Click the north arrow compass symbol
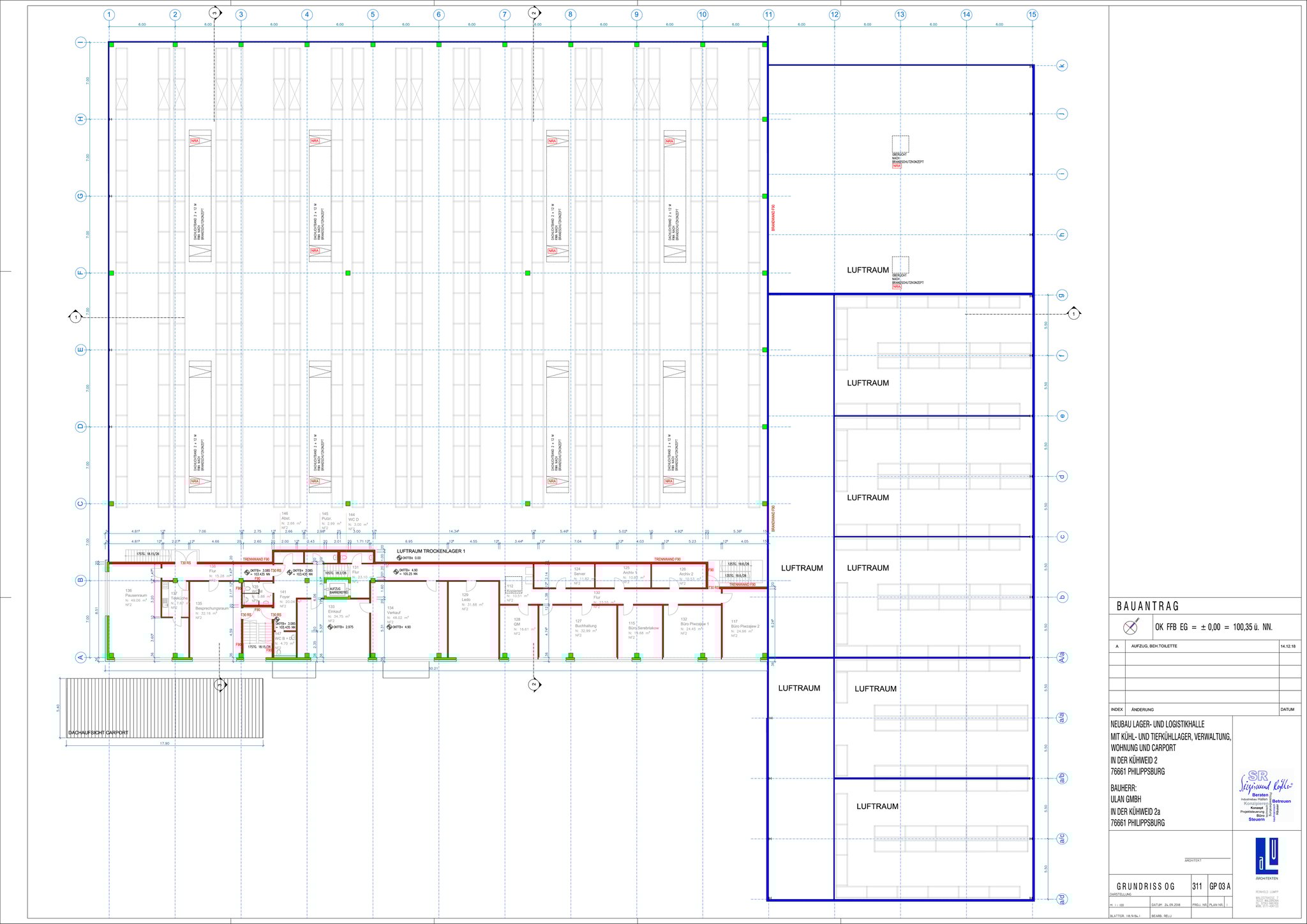1307x924 pixels. [x=1130, y=627]
